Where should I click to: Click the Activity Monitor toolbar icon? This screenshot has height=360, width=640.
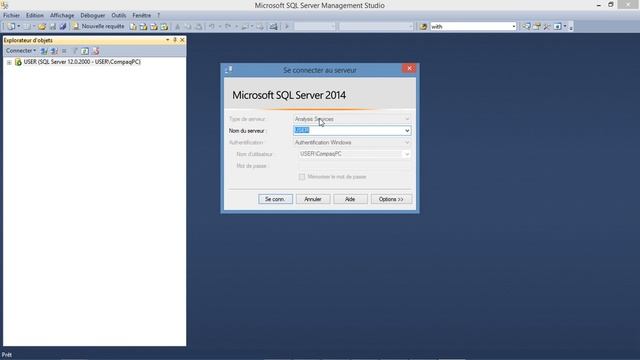273,27
